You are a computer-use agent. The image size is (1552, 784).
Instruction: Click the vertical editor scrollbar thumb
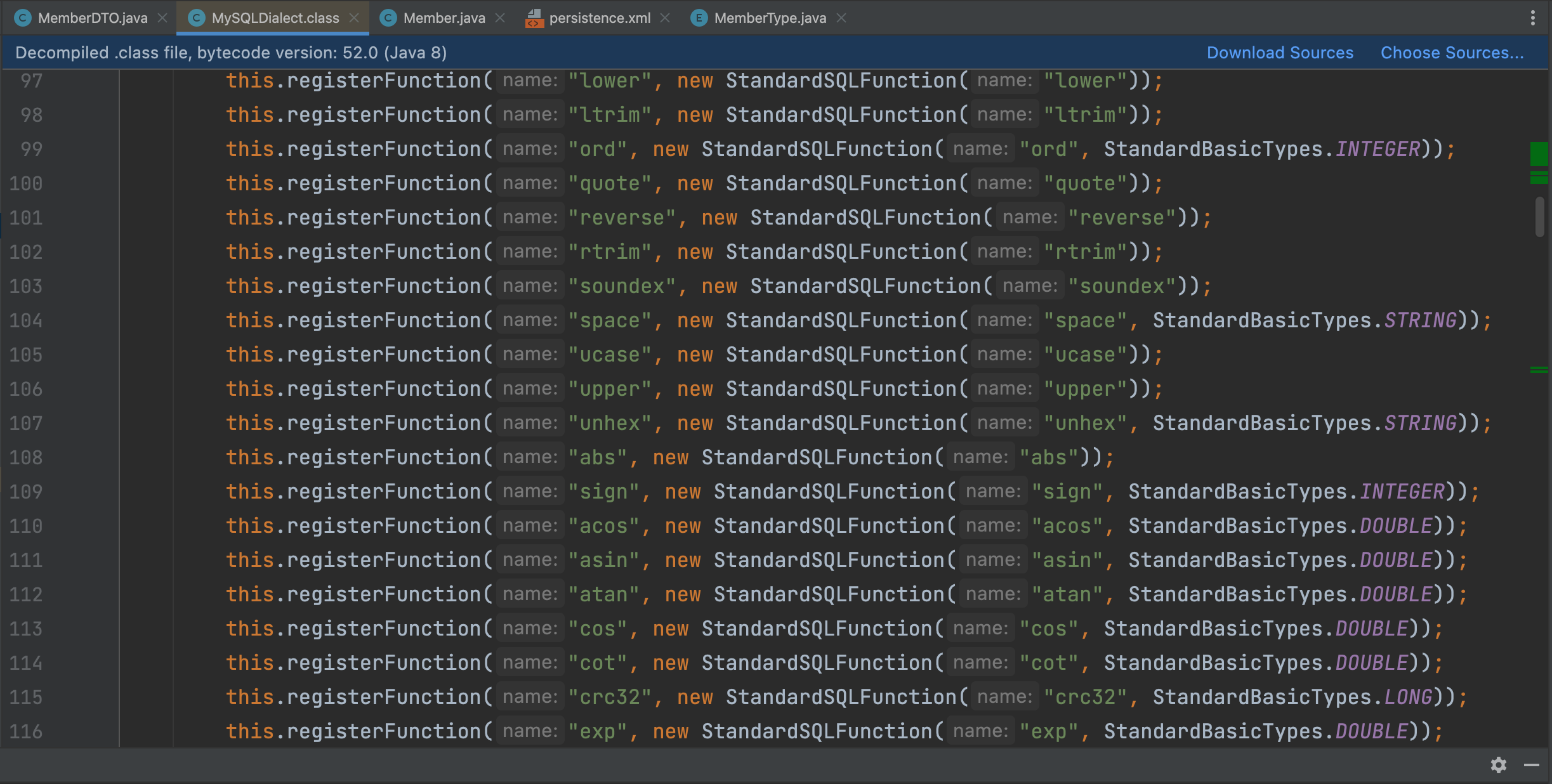coord(1539,217)
